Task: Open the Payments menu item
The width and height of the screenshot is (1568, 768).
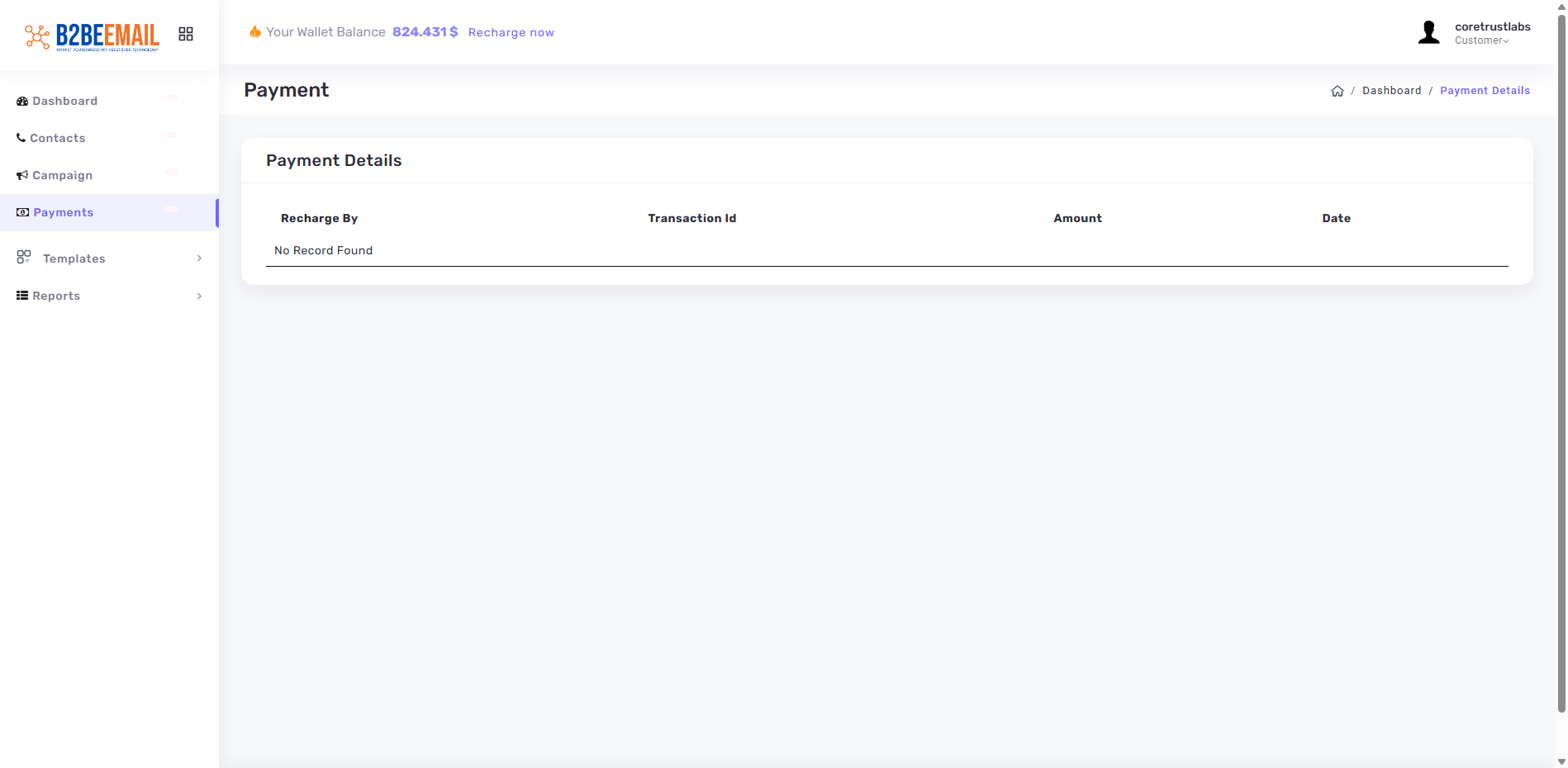Action: coord(64,212)
